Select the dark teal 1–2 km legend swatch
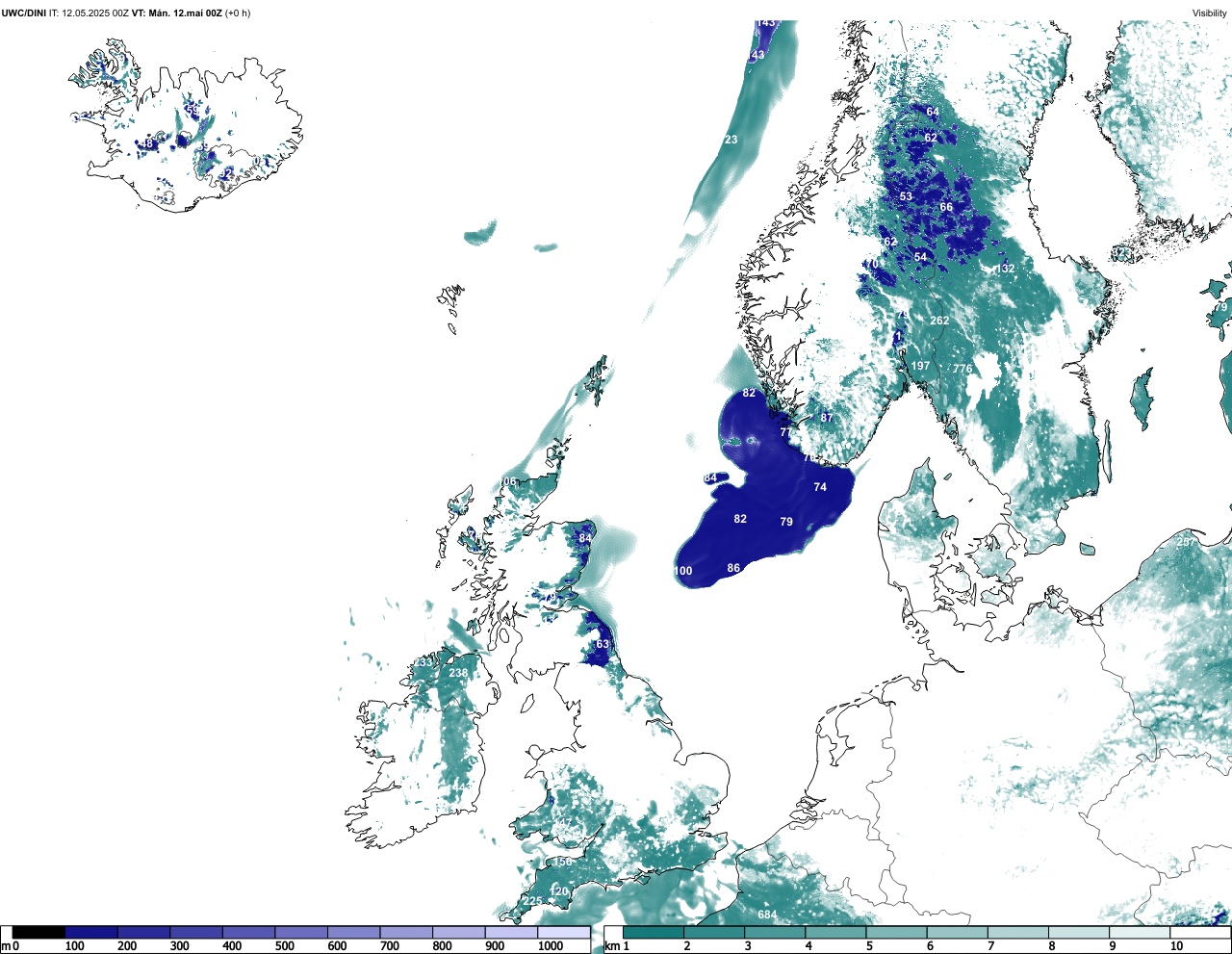The height and width of the screenshot is (954, 1232). 654,932
